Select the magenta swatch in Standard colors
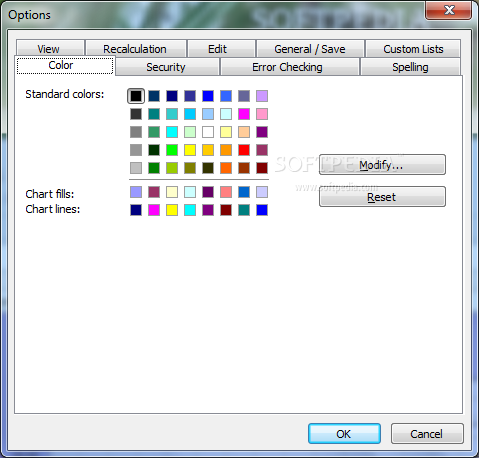Viewport: 479px width, 458px height. 244,114
